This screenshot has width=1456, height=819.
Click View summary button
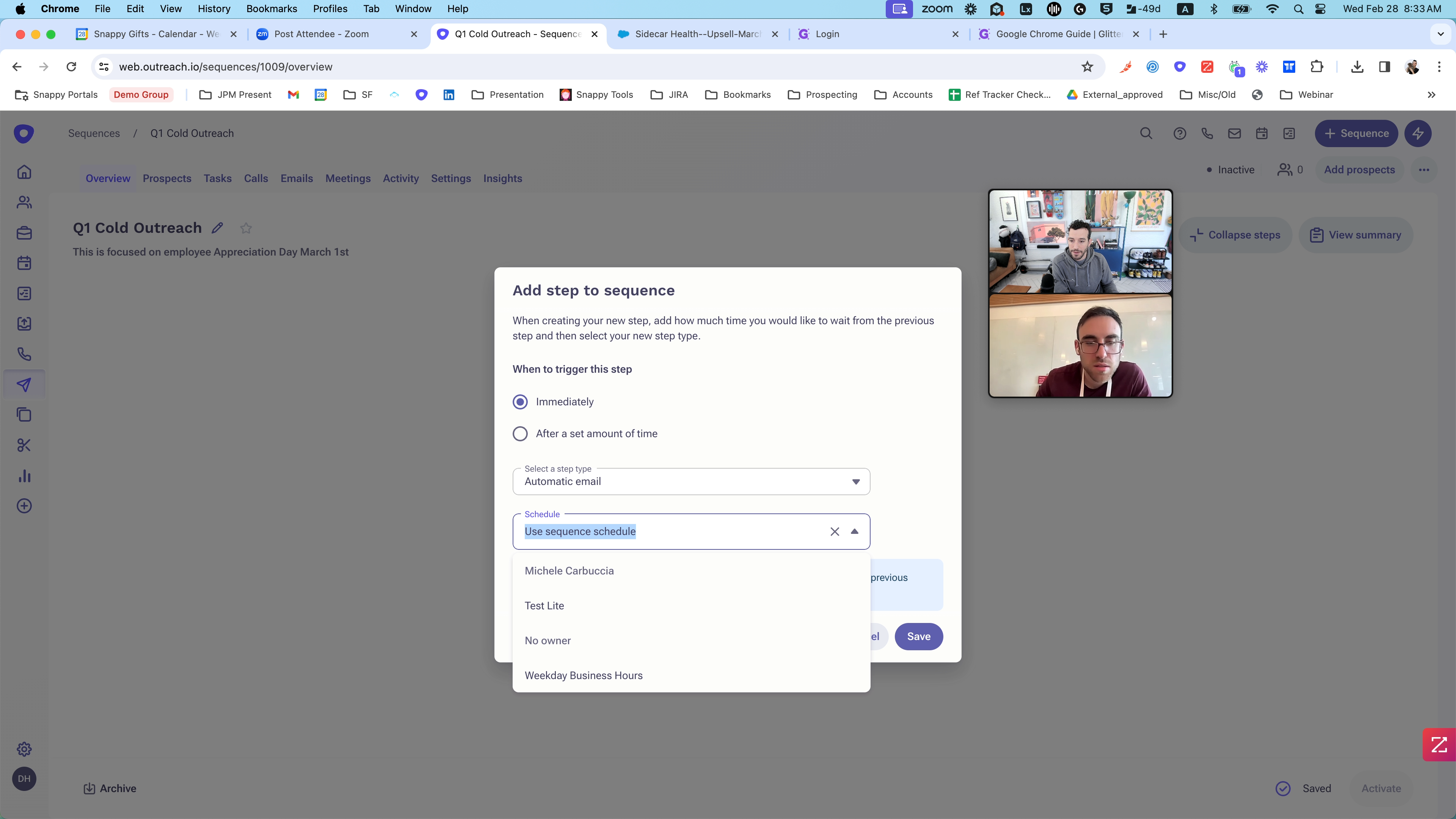1356,235
